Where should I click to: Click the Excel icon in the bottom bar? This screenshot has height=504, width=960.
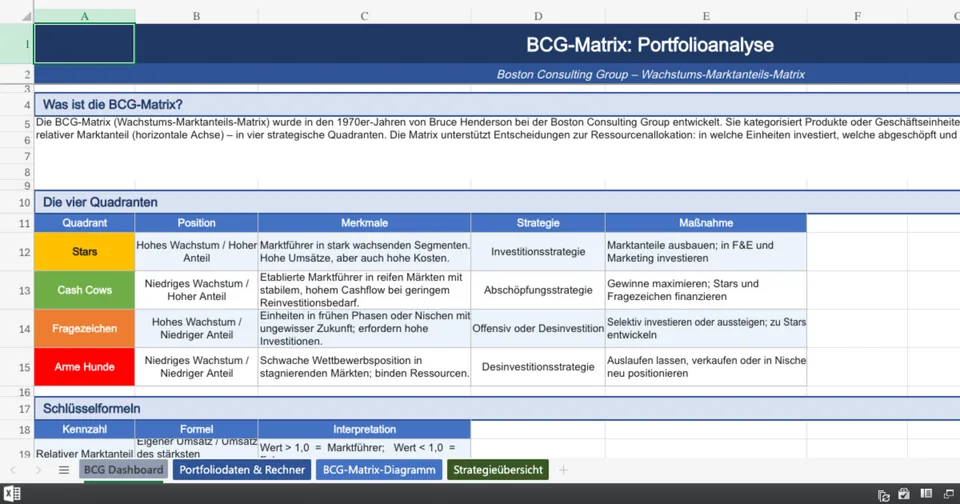(12, 494)
